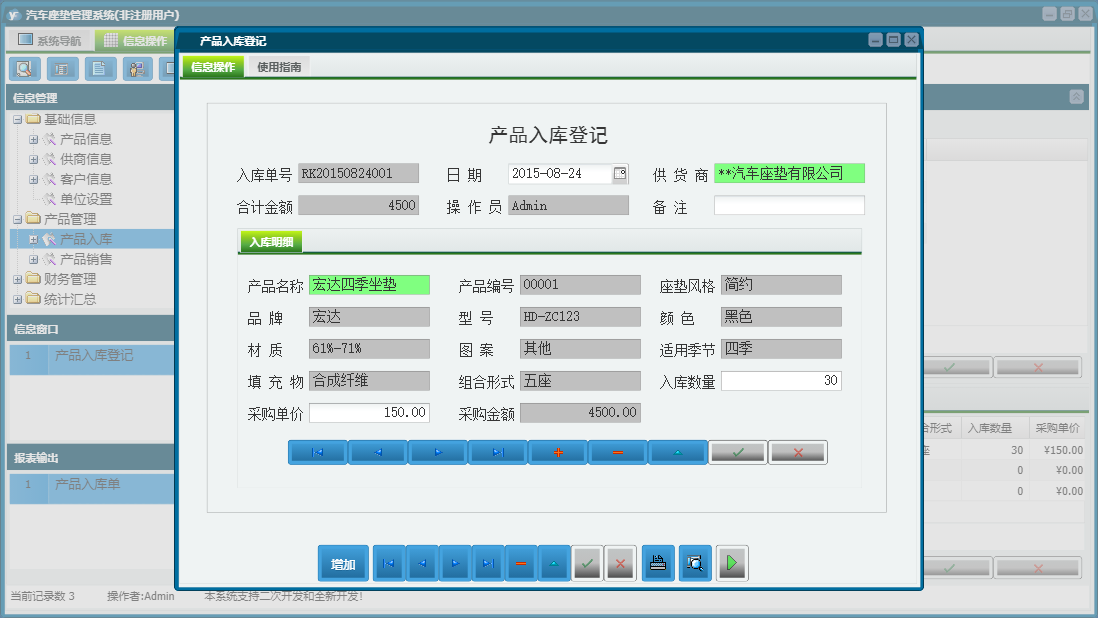Image resolution: width=1098 pixels, height=618 pixels.
Task: Delete record using bottom toolbar minus button
Action: pos(520,564)
